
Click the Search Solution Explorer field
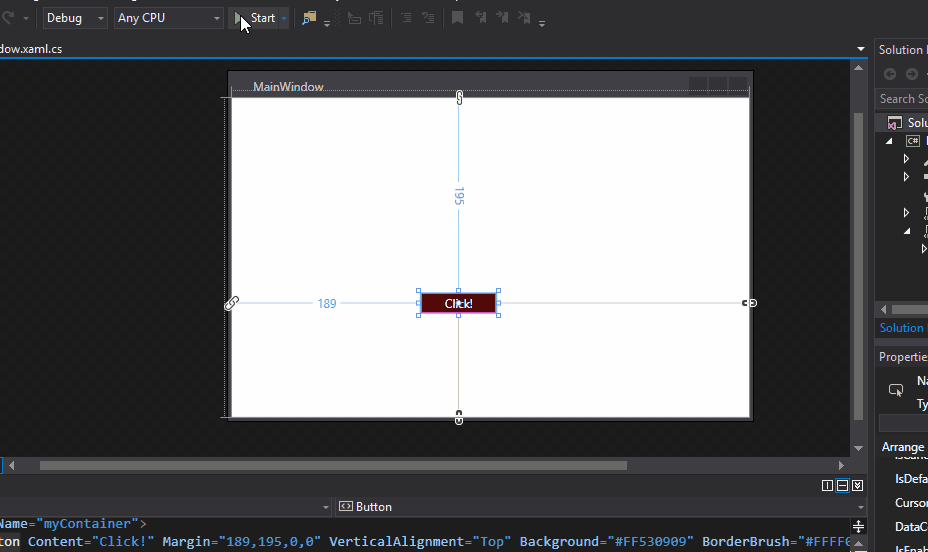902,99
